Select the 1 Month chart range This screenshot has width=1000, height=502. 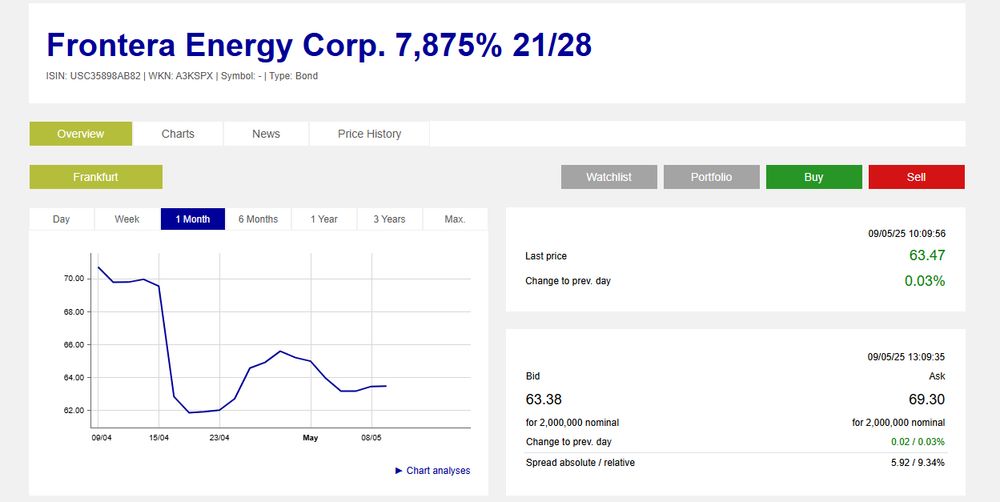point(193,219)
